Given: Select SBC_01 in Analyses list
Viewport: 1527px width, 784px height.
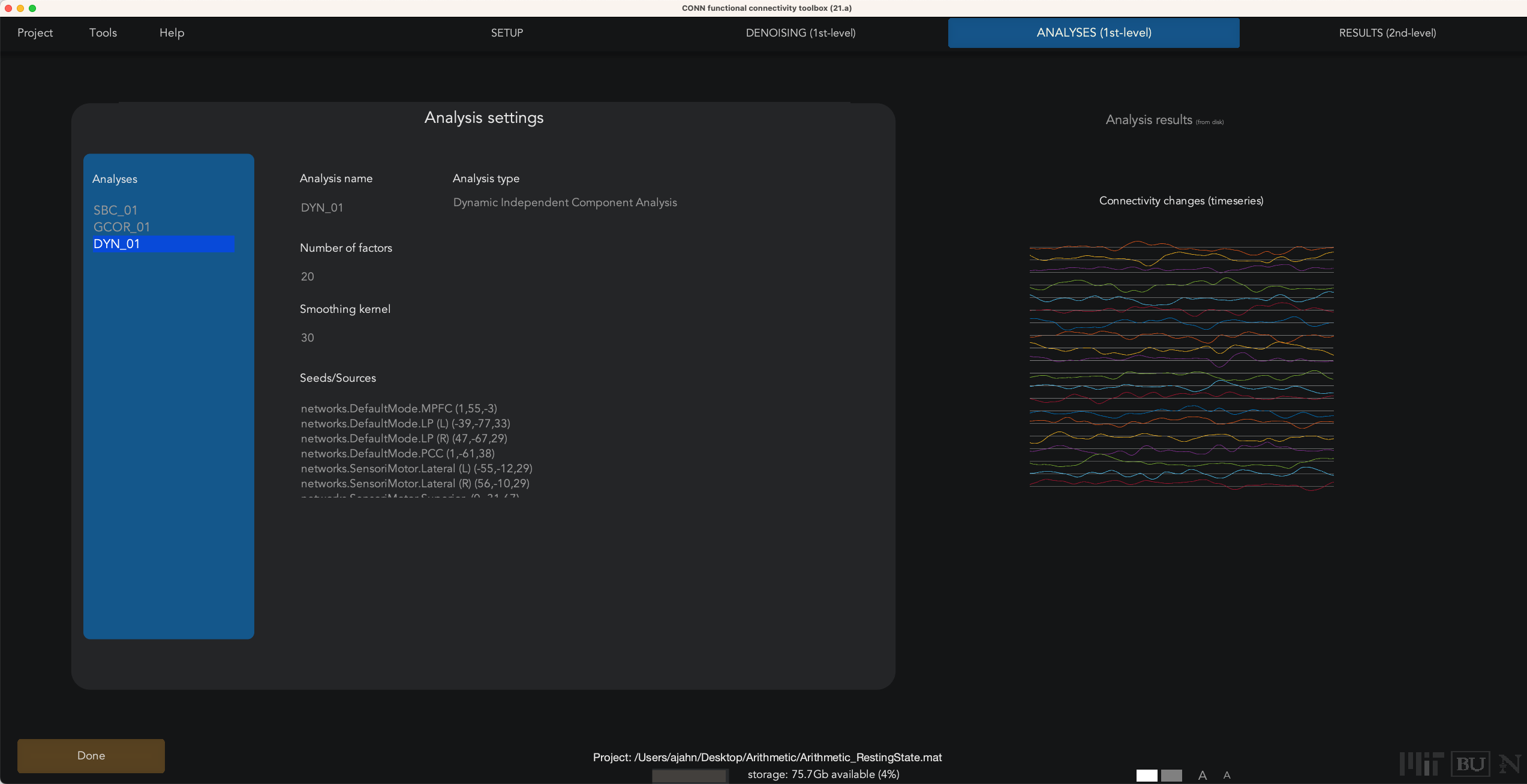Looking at the screenshot, I should pos(163,210).
